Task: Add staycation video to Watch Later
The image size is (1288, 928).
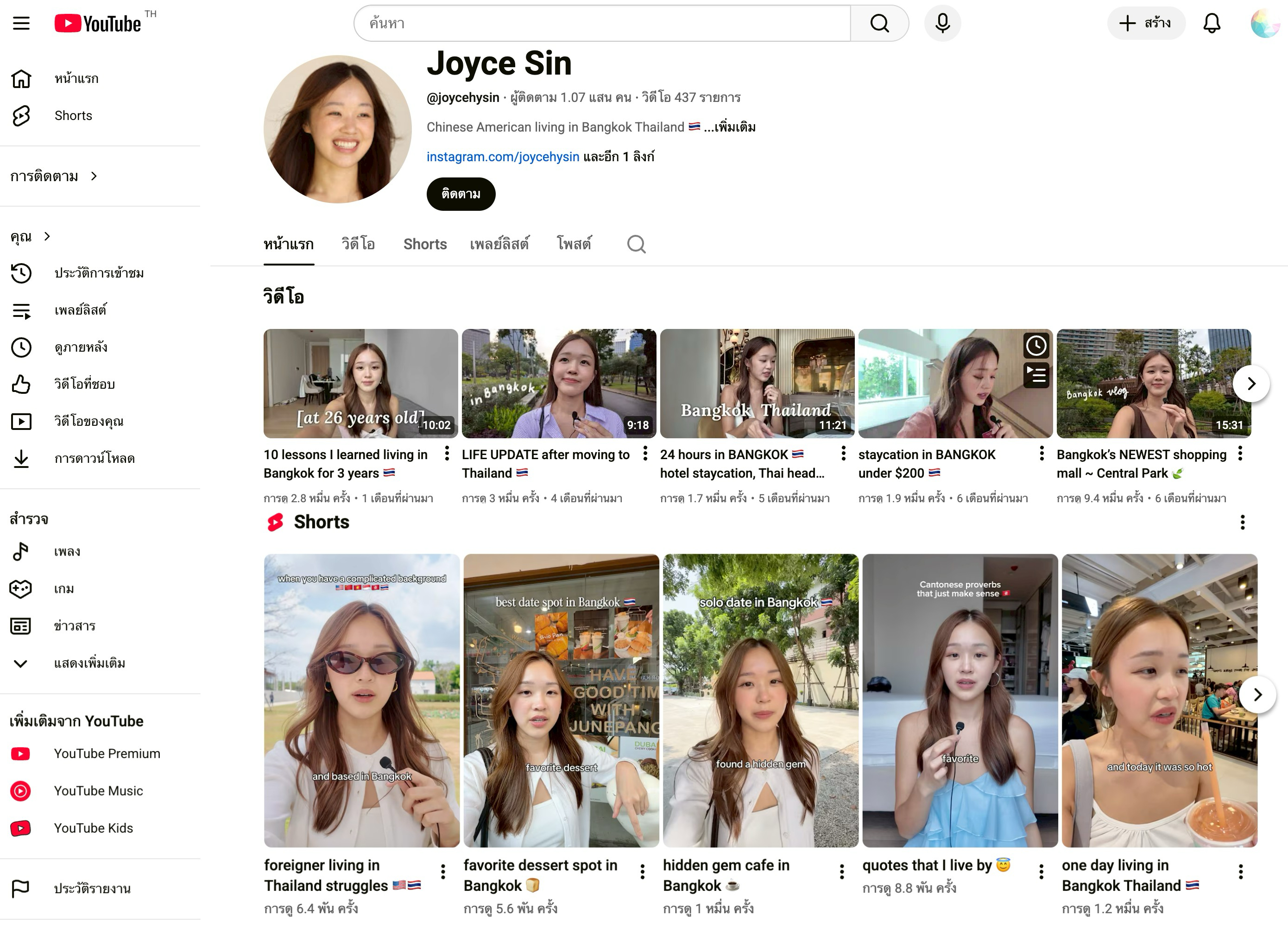Action: 1036,345
